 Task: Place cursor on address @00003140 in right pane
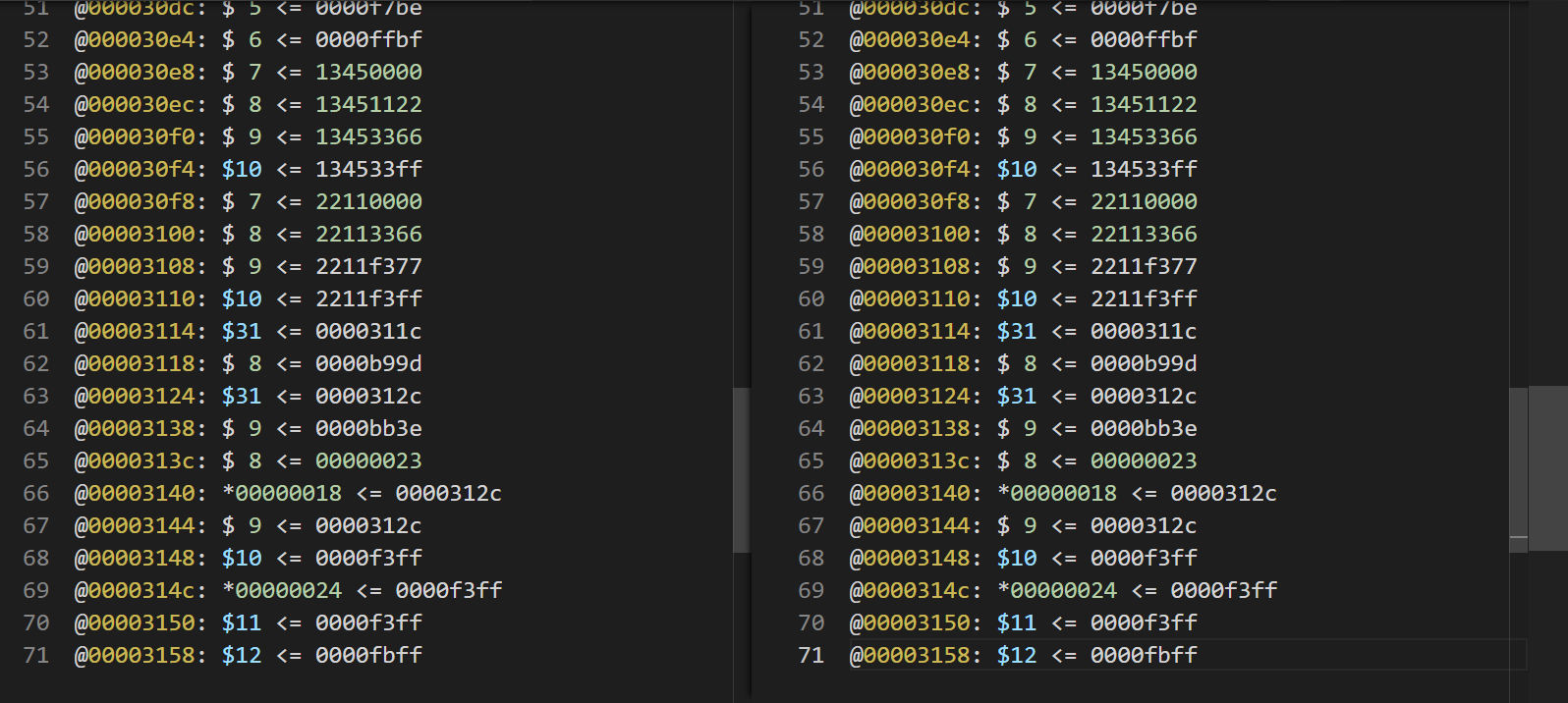[916, 493]
